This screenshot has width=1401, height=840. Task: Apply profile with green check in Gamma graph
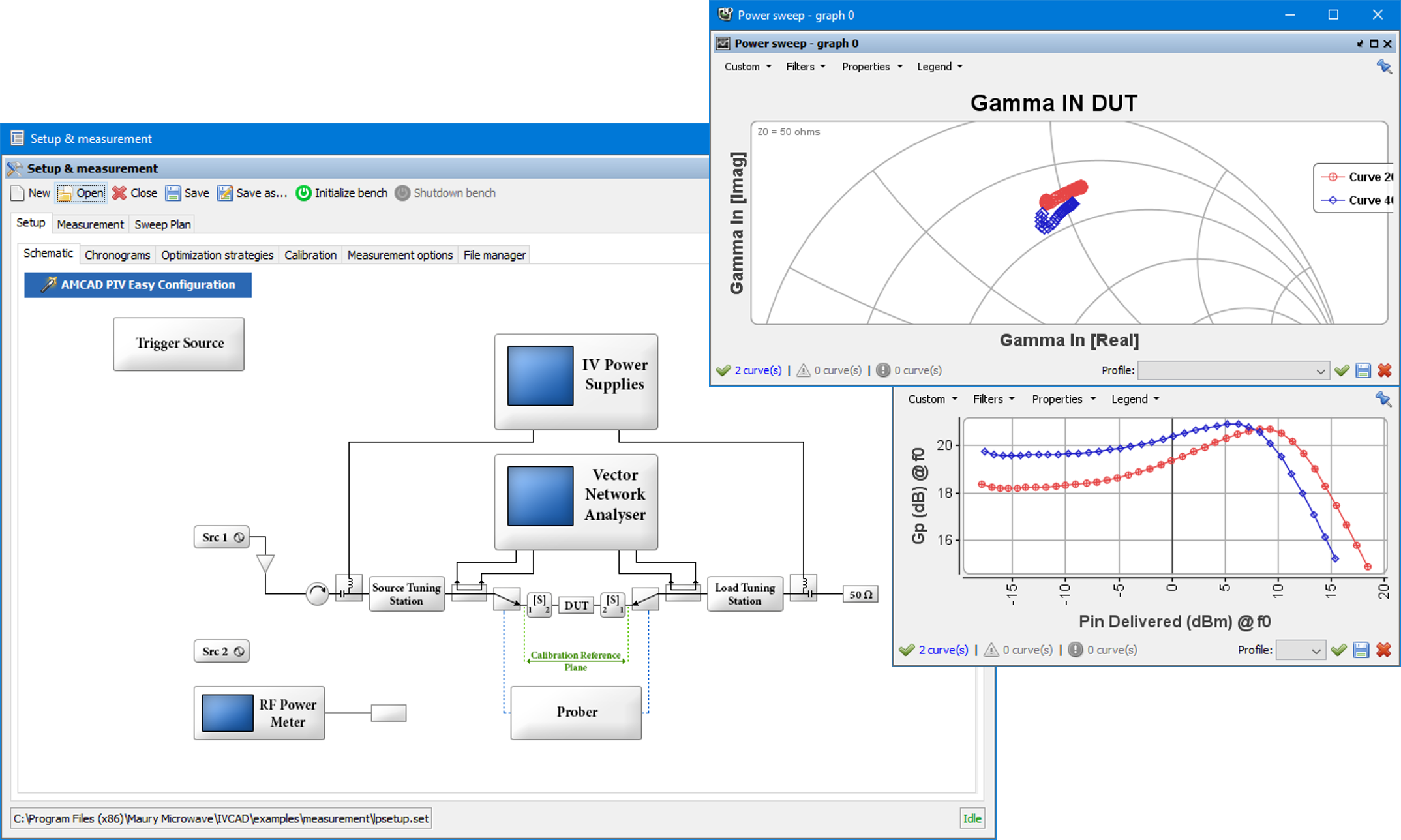1342,370
